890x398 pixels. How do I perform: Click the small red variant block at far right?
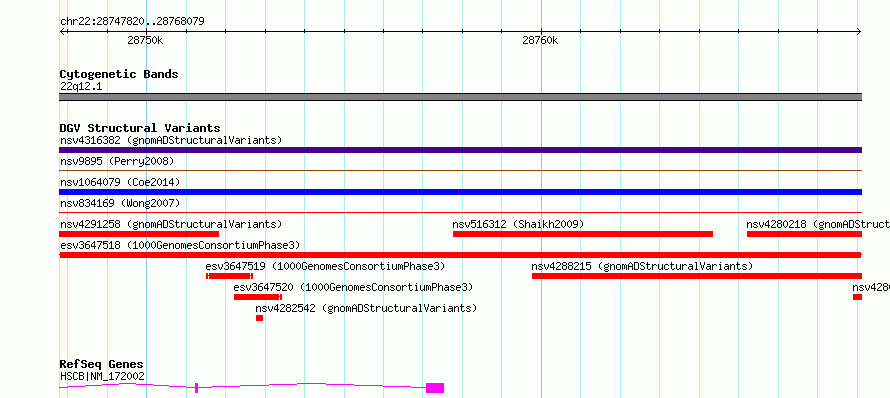[x=858, y=297]
